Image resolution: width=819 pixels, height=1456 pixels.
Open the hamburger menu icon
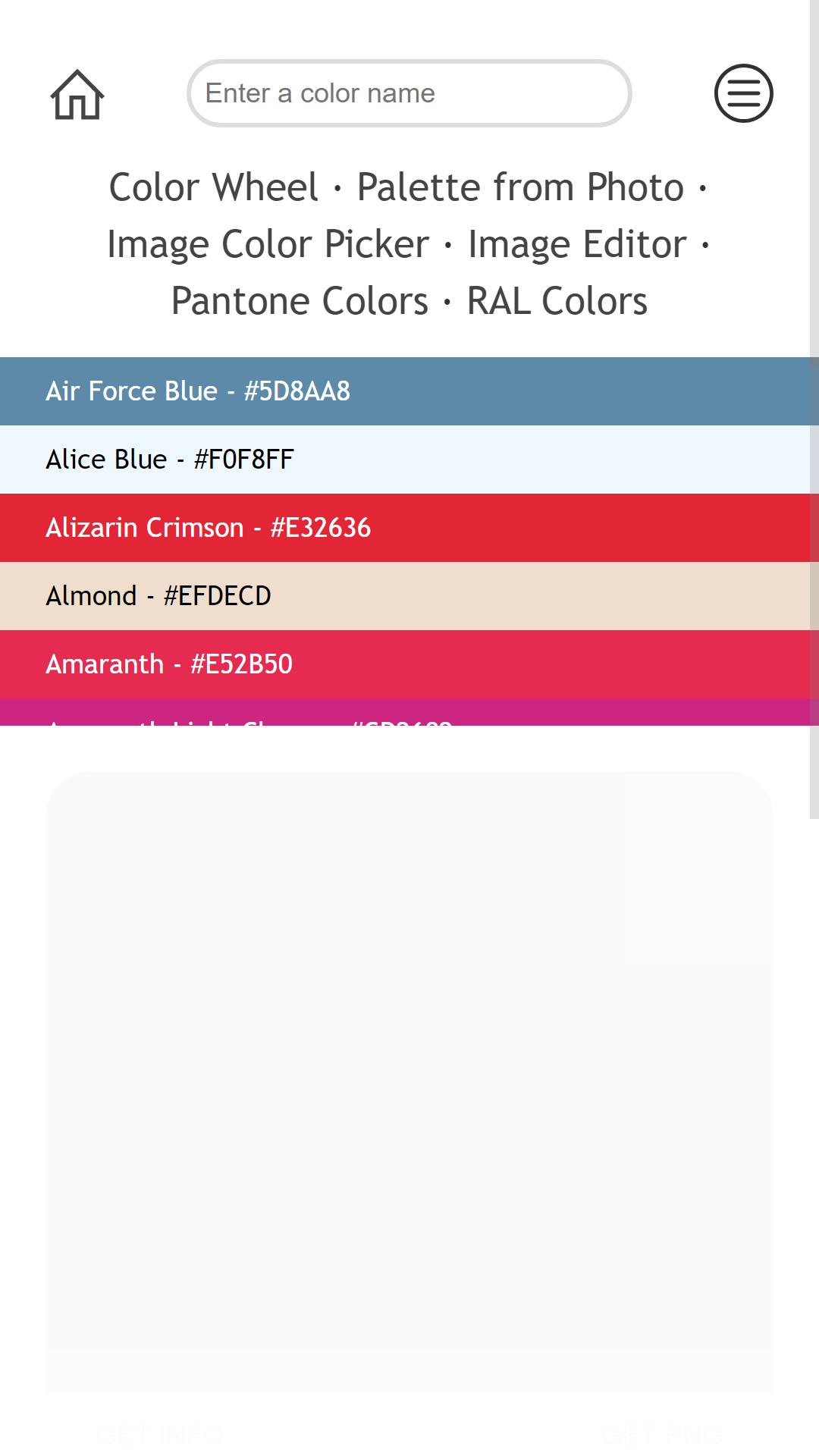(x=743, y=93)
